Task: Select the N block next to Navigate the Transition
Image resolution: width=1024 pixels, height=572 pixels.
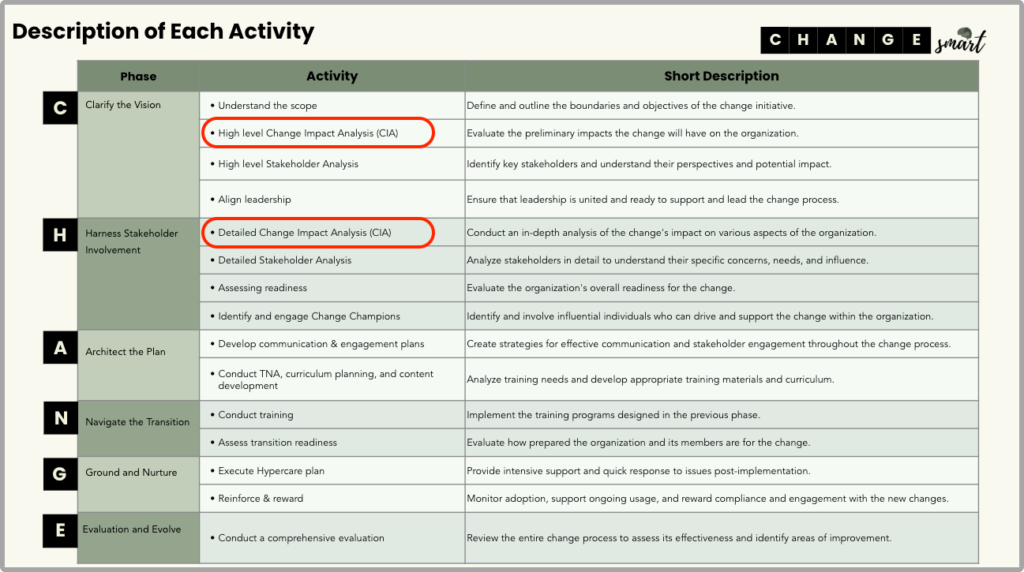Action: tap(60, 418)
